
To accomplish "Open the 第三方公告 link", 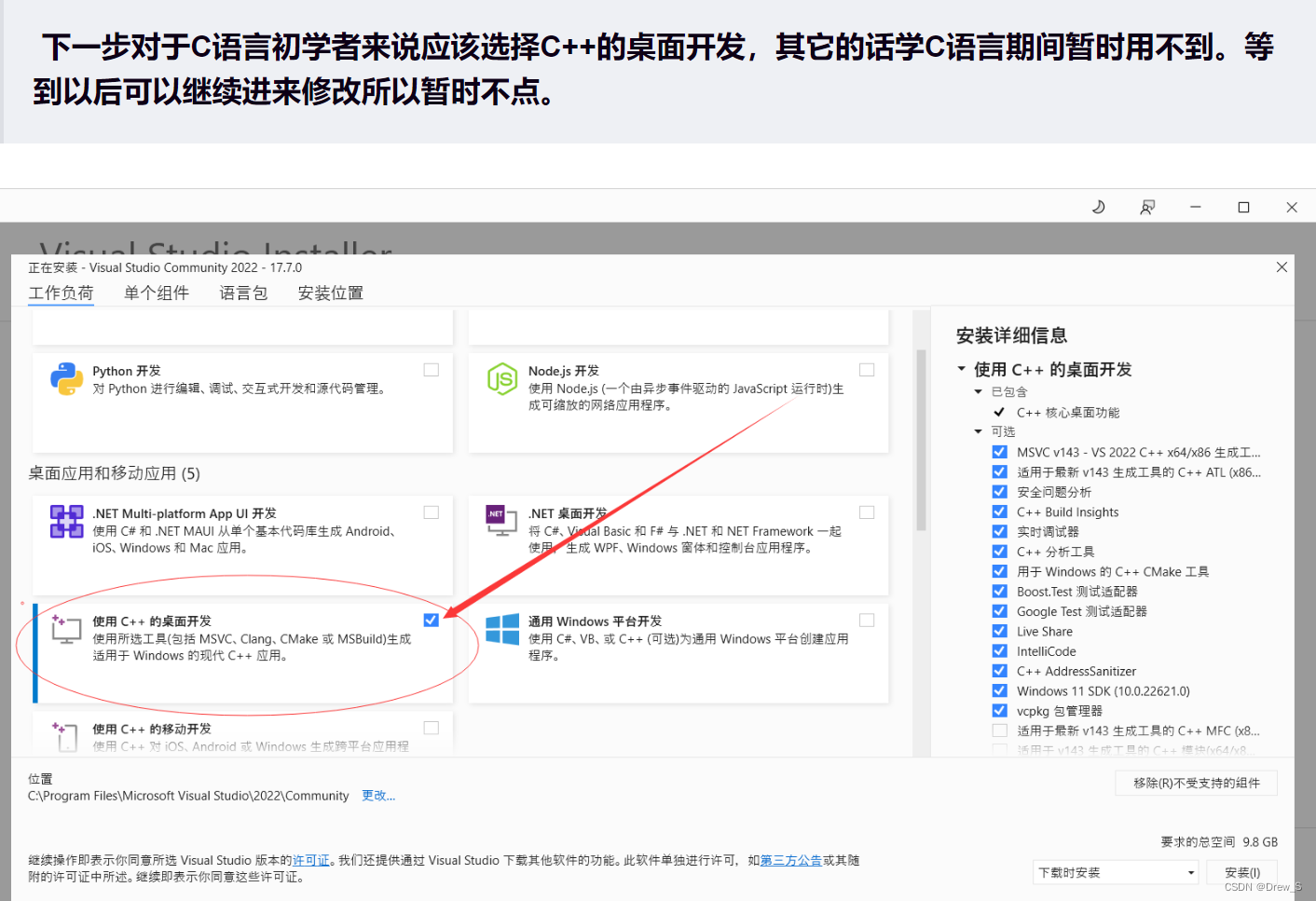I will 791,860.
